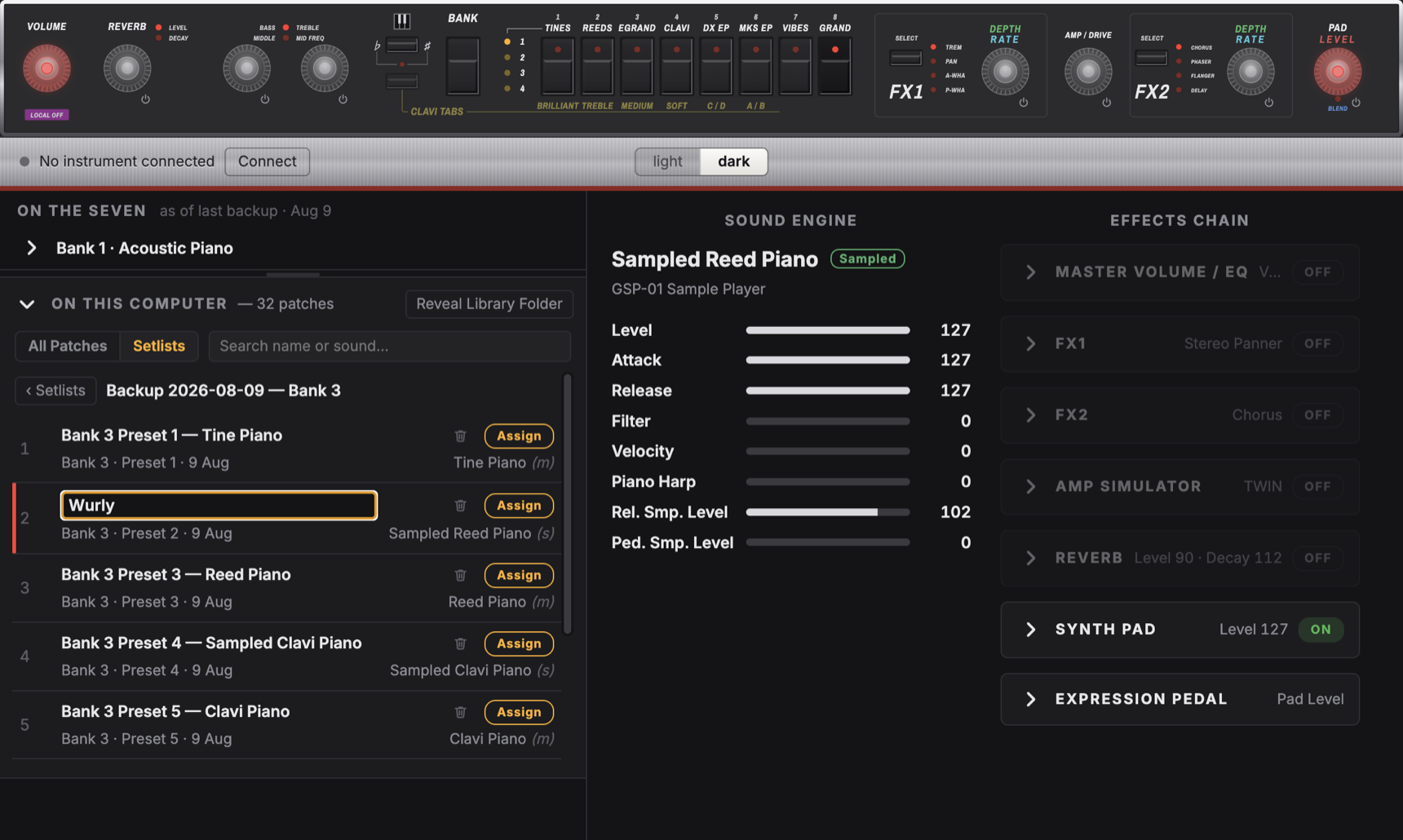This screenshot has height=840, width=1403.
Task: Click the Volume knob
Action: point(46,69)
